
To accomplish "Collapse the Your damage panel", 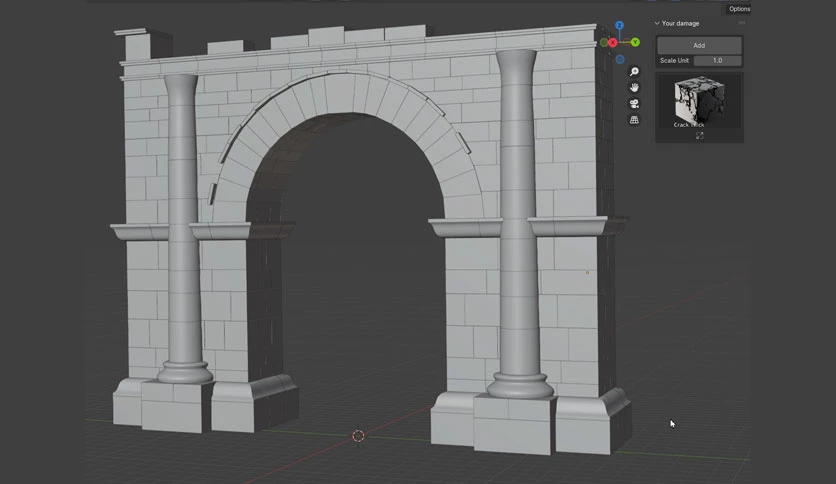I will pos(657,23).
